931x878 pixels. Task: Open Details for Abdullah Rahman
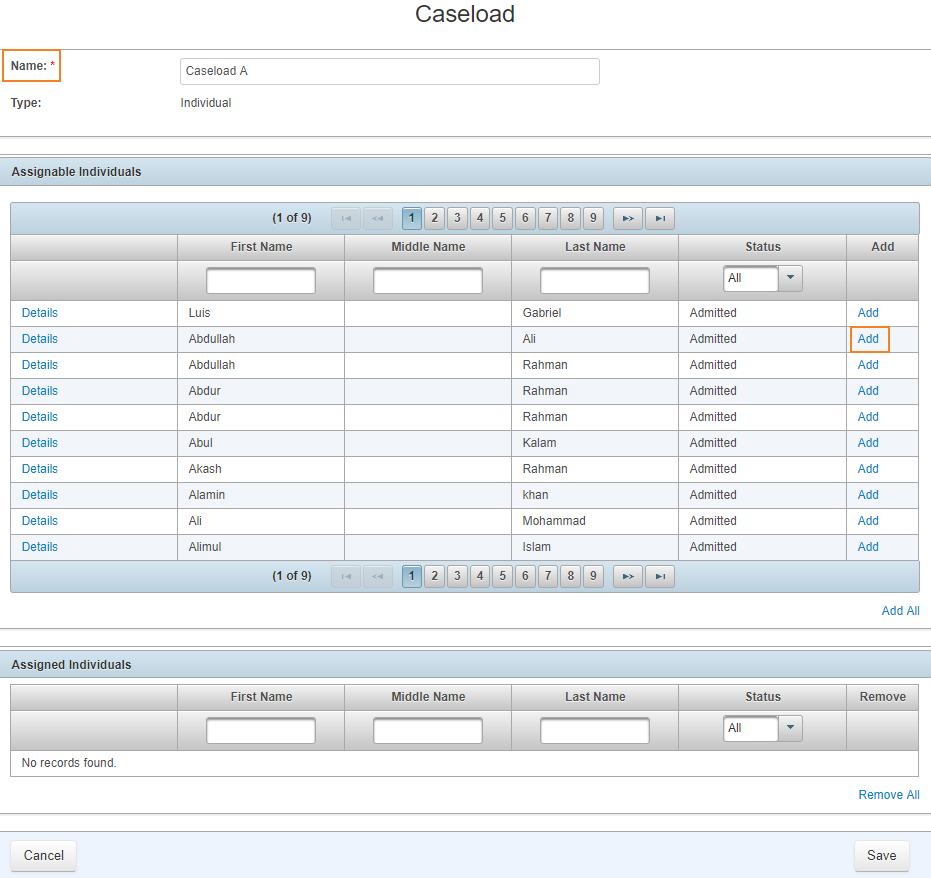click(40, 365)
